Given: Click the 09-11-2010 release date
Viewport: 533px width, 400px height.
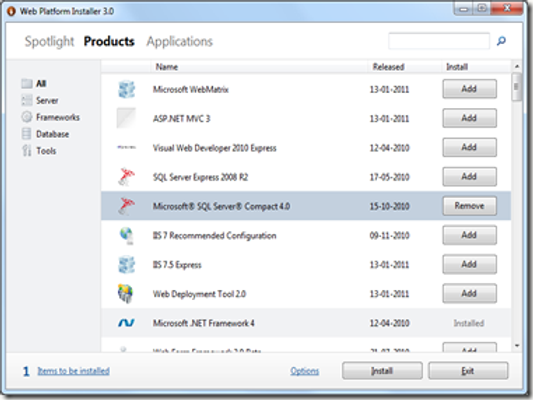Looking at the screenshot, I should click(x=390, y=236).
